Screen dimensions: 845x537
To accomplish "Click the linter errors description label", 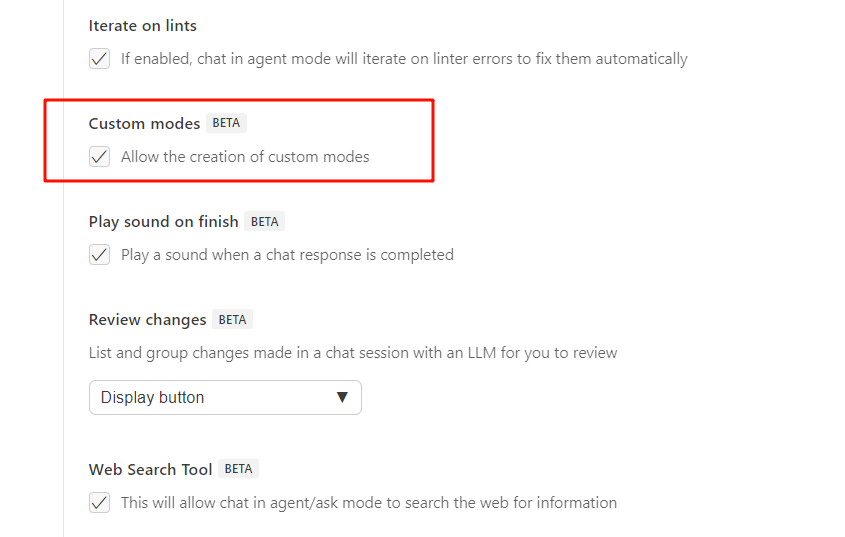I will tap(404, 59).
